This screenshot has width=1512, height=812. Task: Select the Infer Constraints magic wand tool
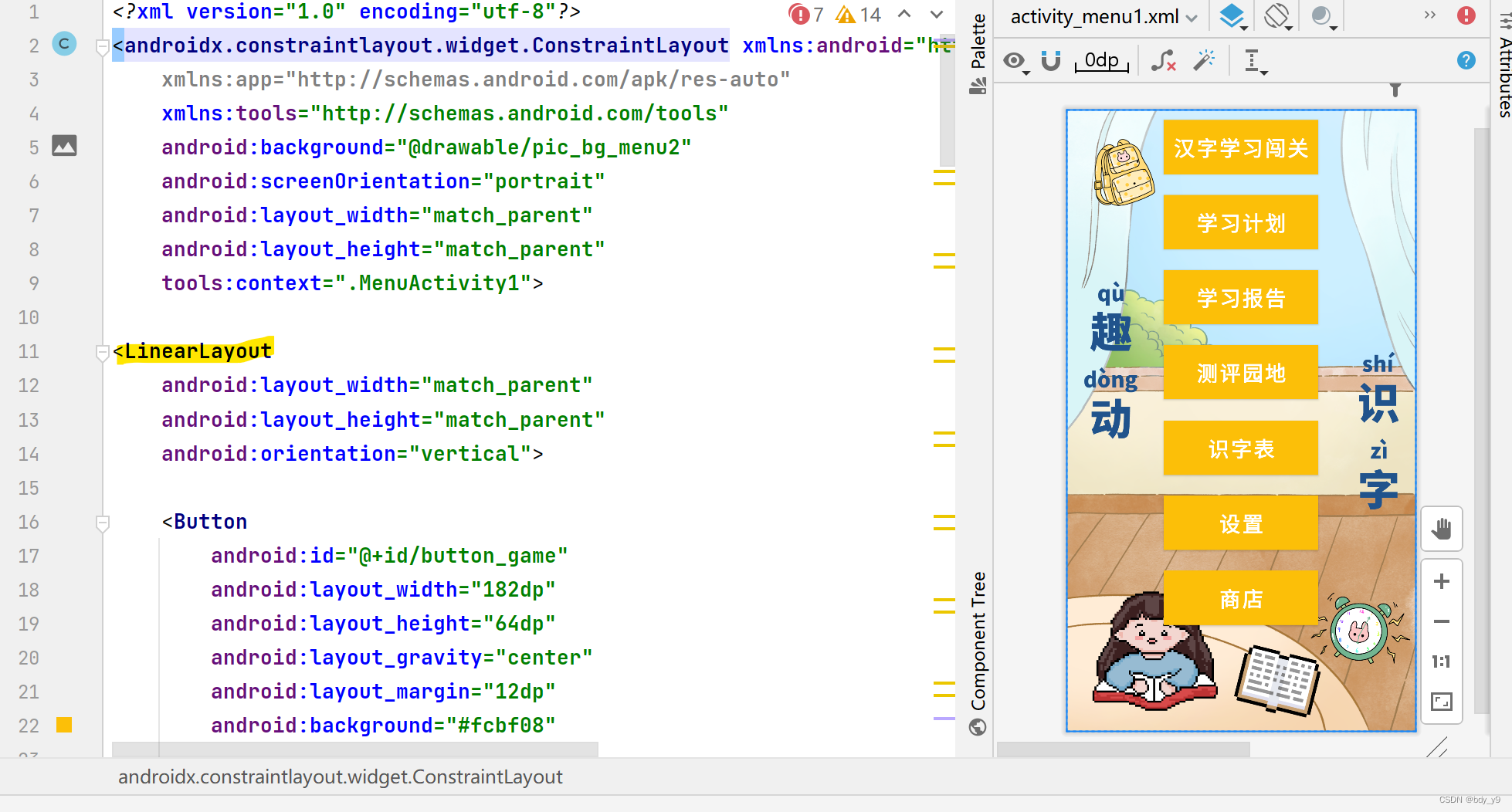[1204, 61]
